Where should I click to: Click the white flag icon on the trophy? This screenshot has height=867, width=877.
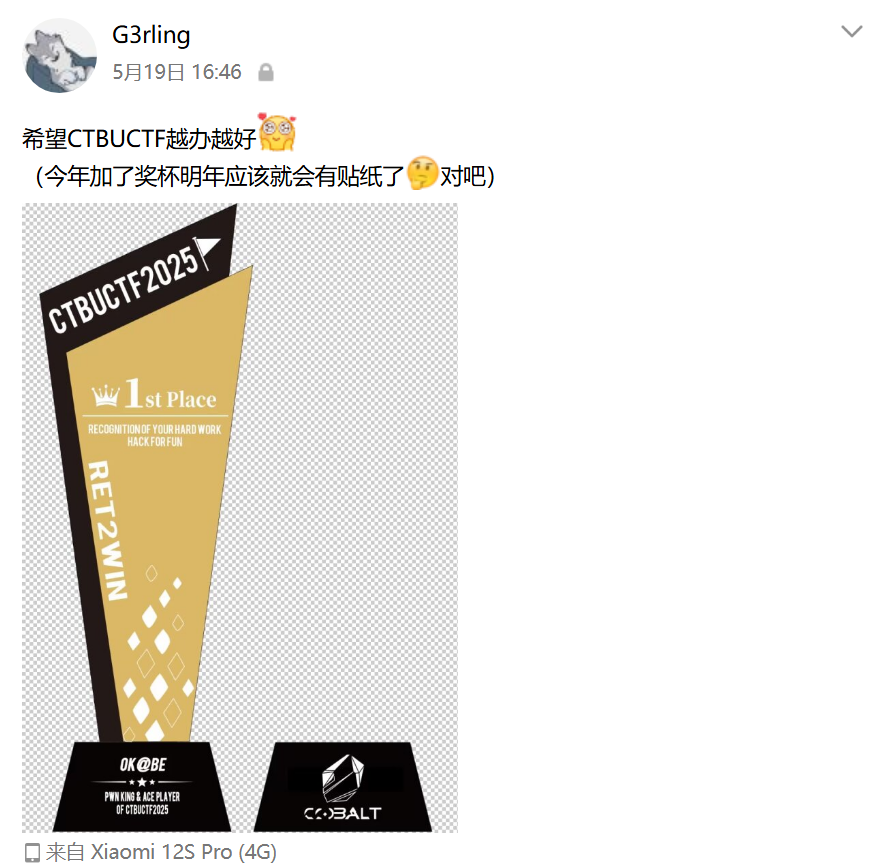click(x=206, y=251)
